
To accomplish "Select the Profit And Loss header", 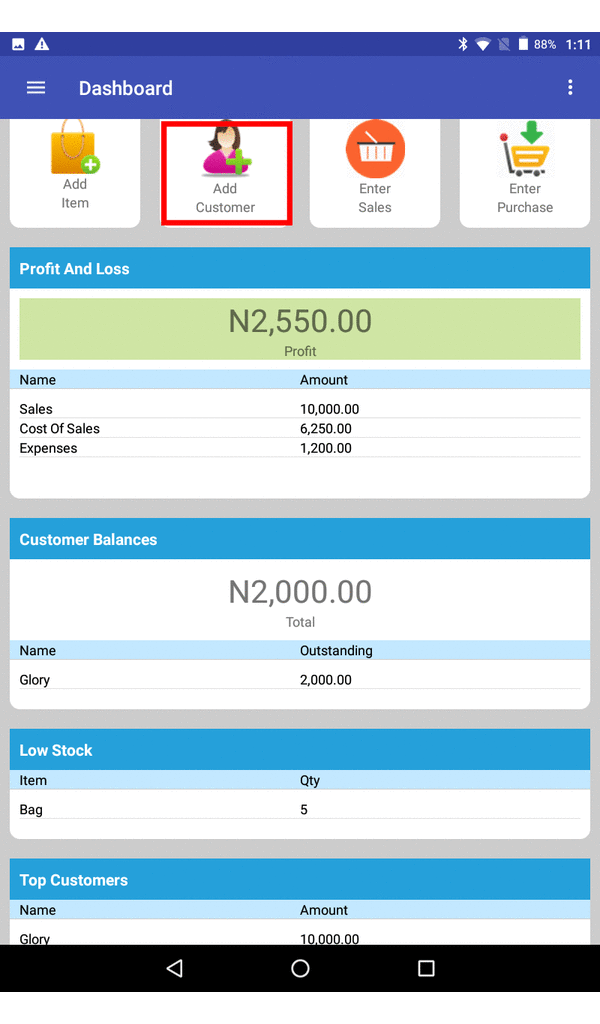I will pos(300,268).
